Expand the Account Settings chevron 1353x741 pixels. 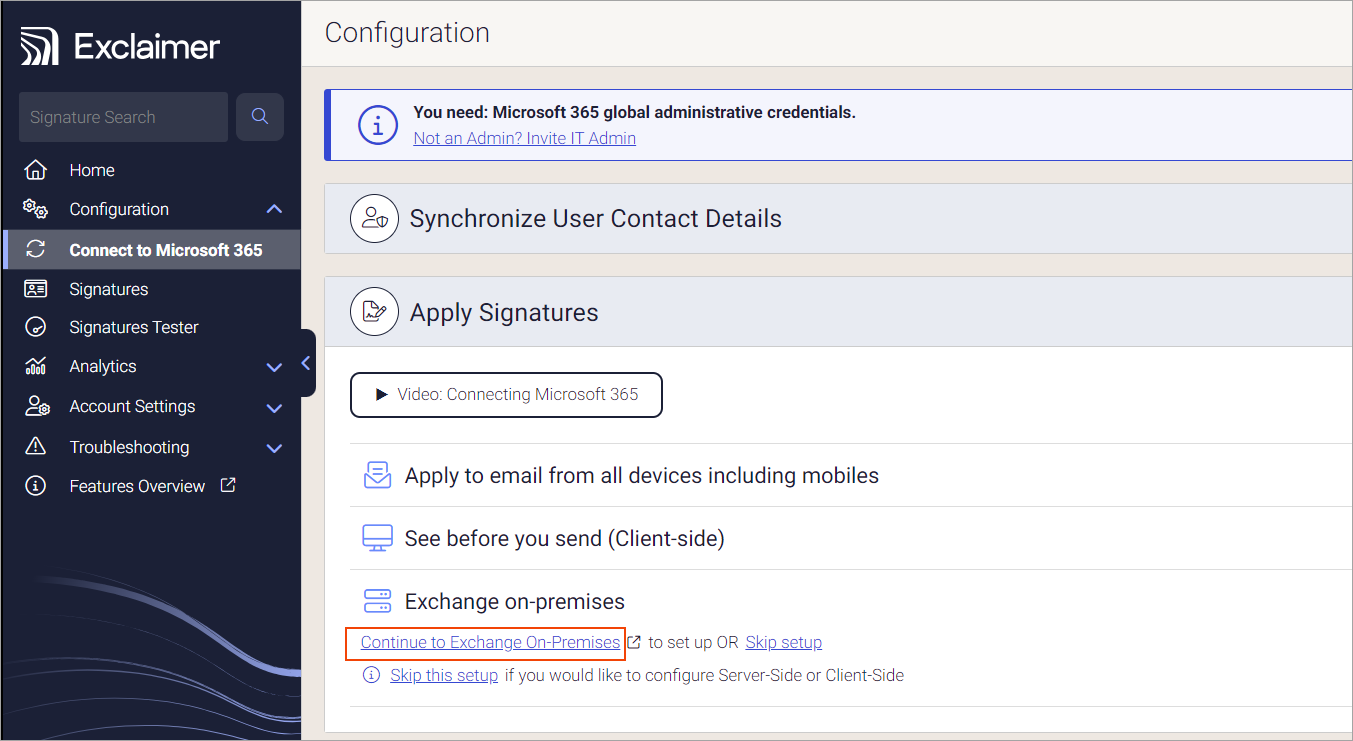[274, 407]
